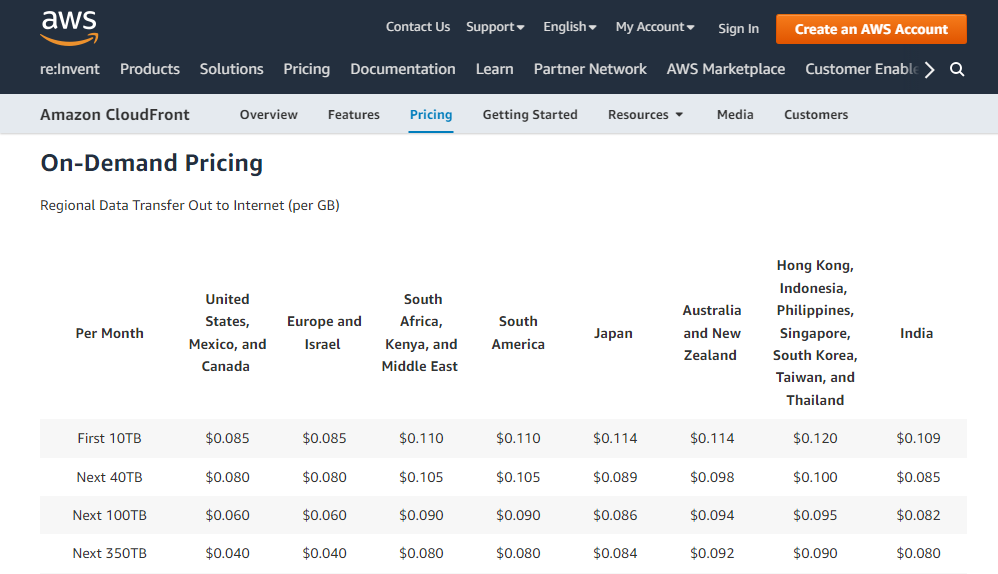Click the Sign In link
998x574 pixels.
coord(738,28)
